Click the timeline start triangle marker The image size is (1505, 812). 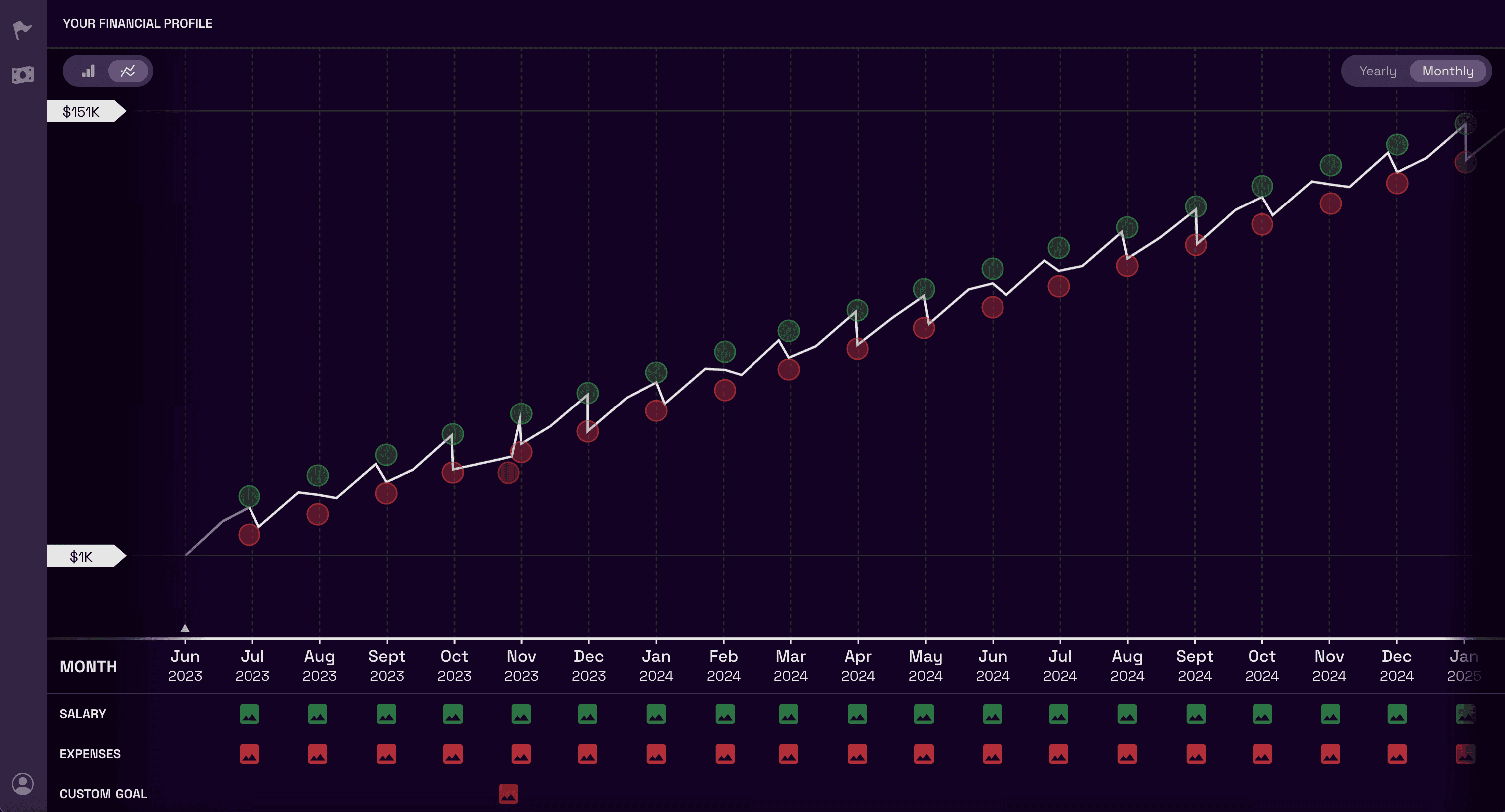tap(185, 628)
